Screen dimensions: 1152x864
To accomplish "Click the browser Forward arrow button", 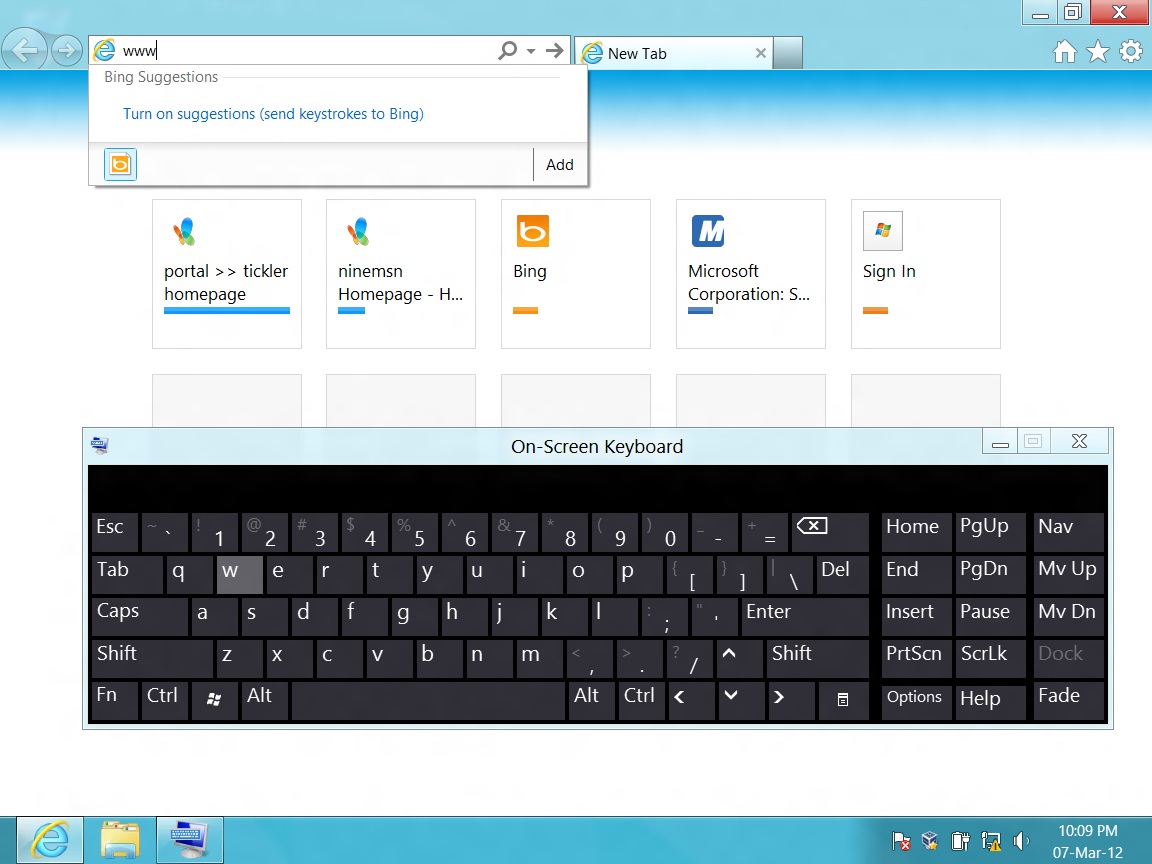I will 67,51.
